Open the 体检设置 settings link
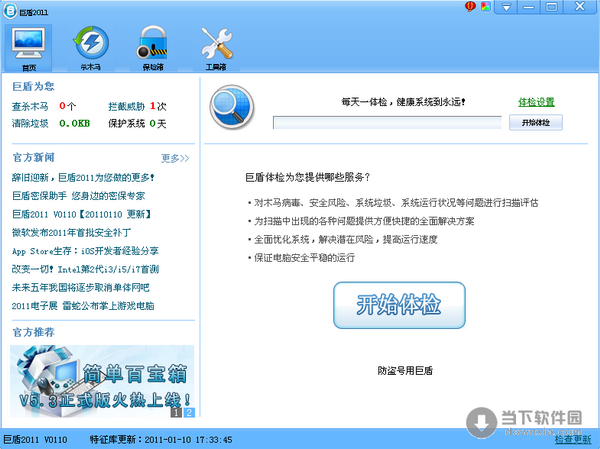Viewport: 600px width, 449px height. coord(536,102)
